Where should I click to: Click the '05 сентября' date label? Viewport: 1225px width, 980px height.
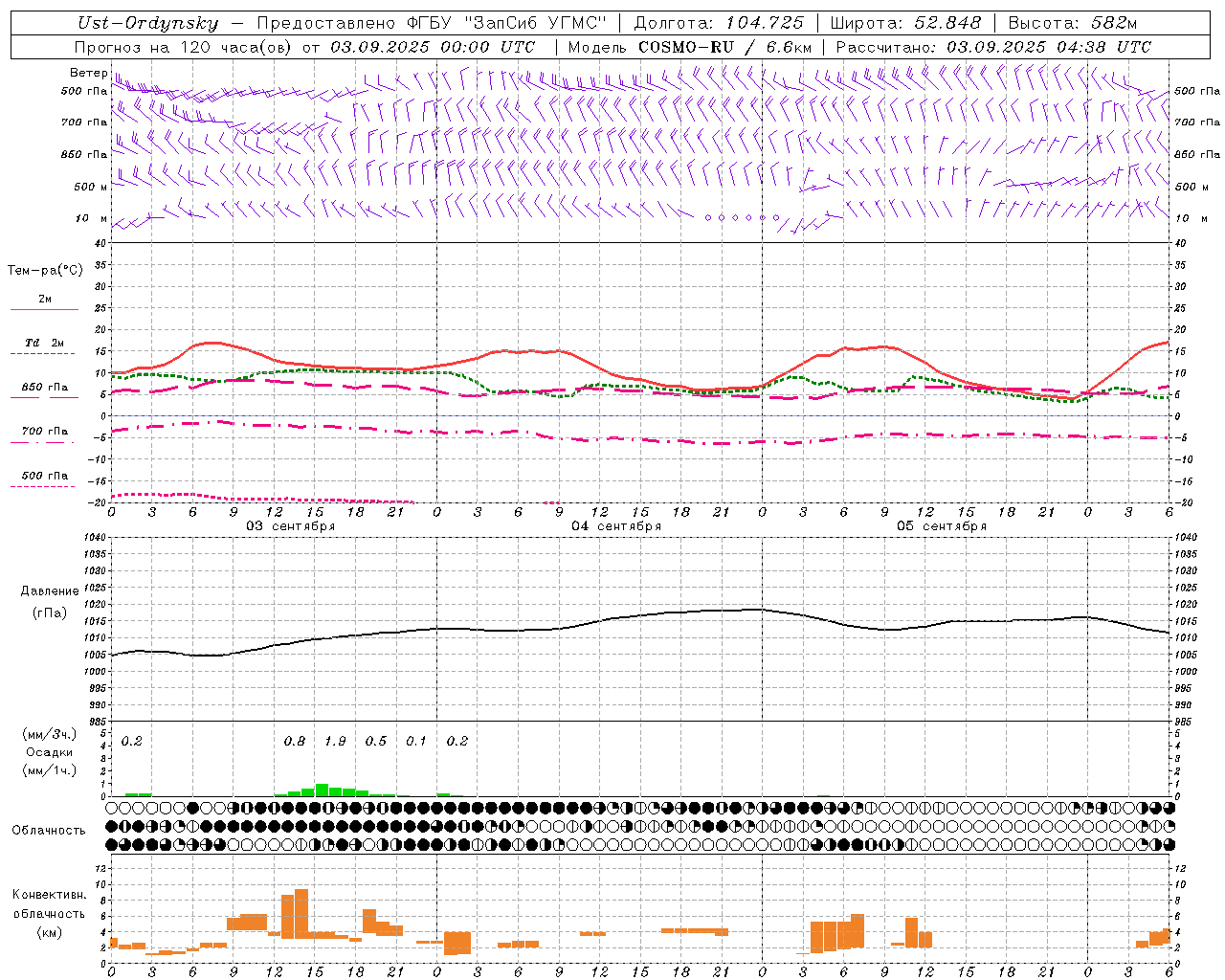(x=942, y=526)
